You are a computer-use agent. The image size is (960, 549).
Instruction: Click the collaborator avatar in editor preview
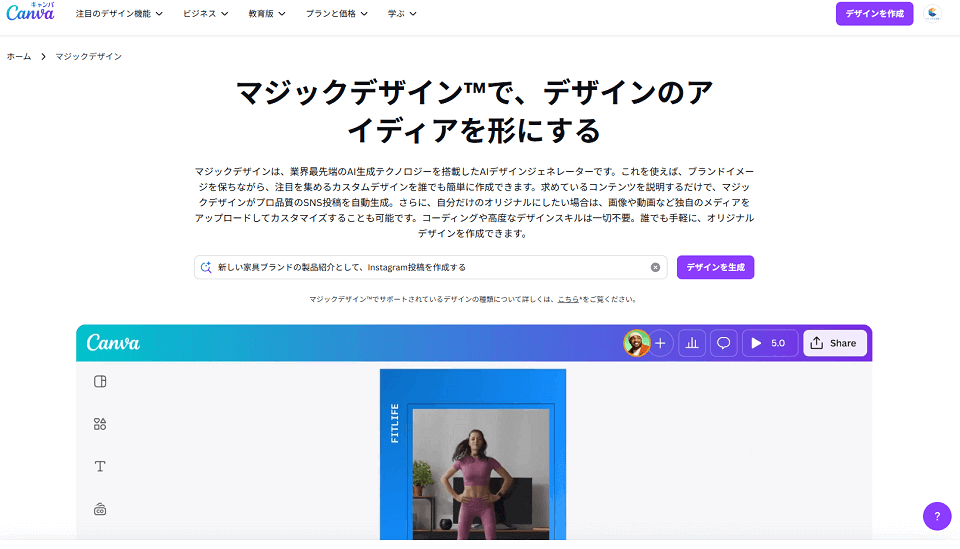636,343
